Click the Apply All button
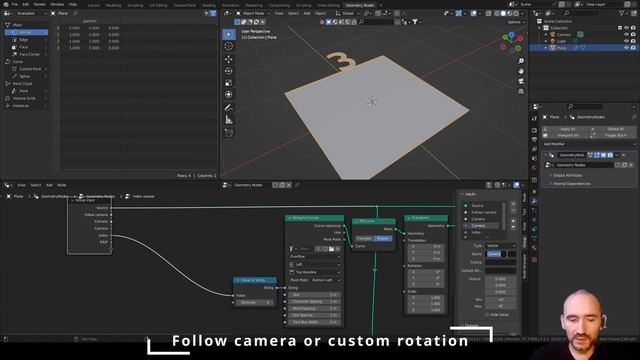This screenshot has width=640, height=360. (567, 129)
